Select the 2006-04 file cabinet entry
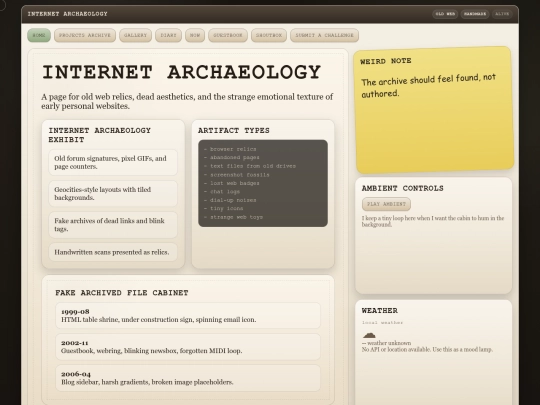The width and height of the screenshot is (540, 405). [188, 378]
